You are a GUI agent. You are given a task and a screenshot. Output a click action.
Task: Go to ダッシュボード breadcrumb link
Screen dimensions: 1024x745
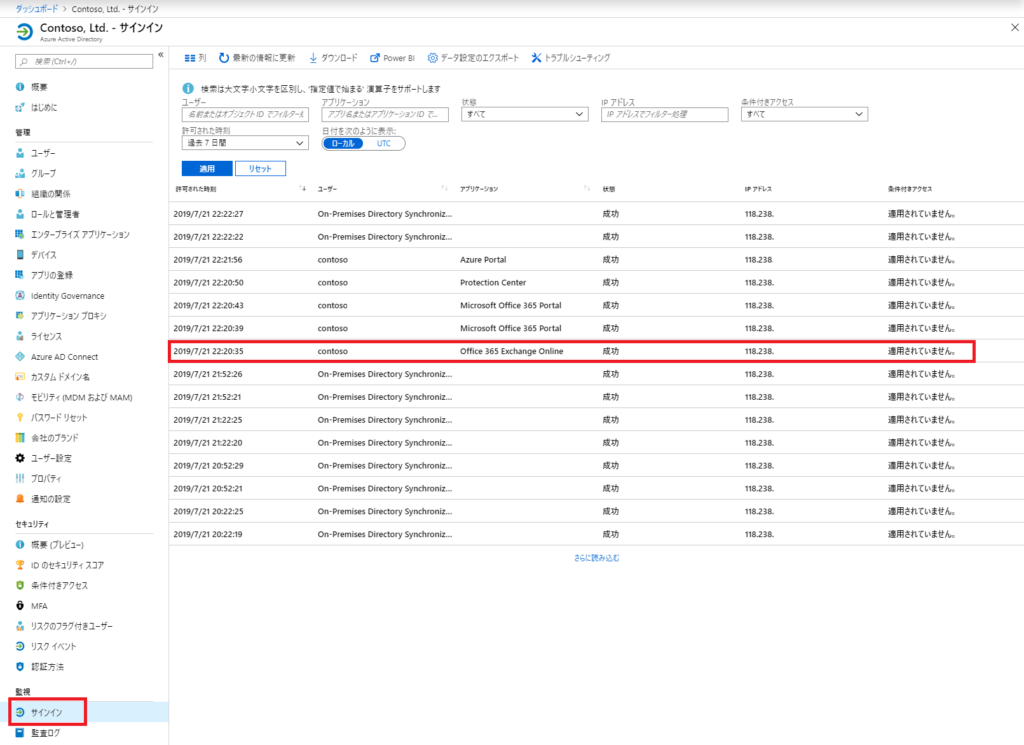pyautogui.click(x=37, y=9)
